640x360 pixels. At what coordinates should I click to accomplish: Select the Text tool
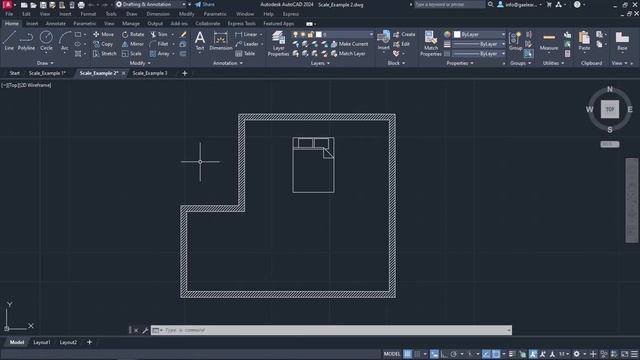pyautogui.click(x=200, y=41)
